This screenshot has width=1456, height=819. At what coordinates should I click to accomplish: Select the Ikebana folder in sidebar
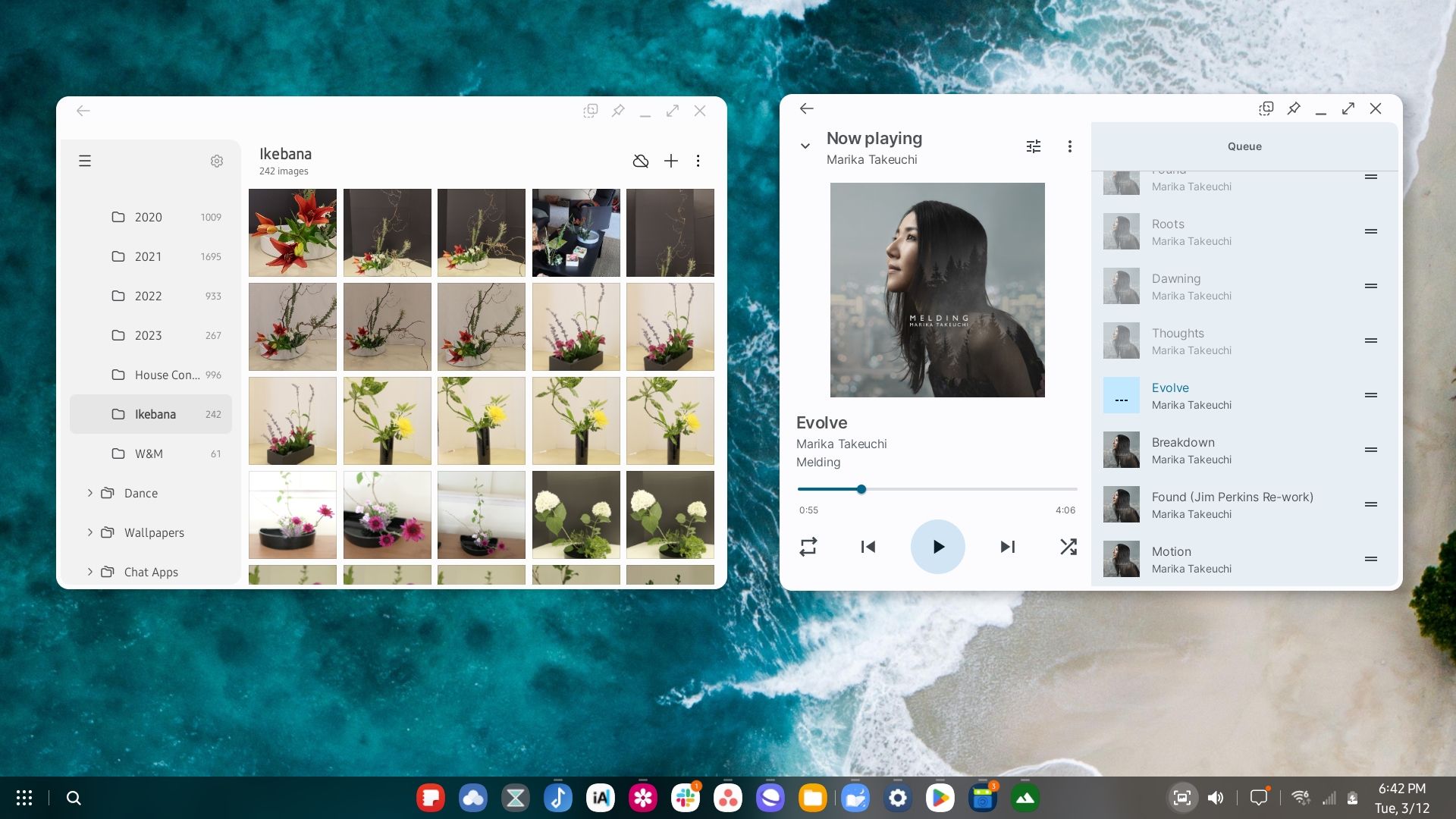pos(155,413)
